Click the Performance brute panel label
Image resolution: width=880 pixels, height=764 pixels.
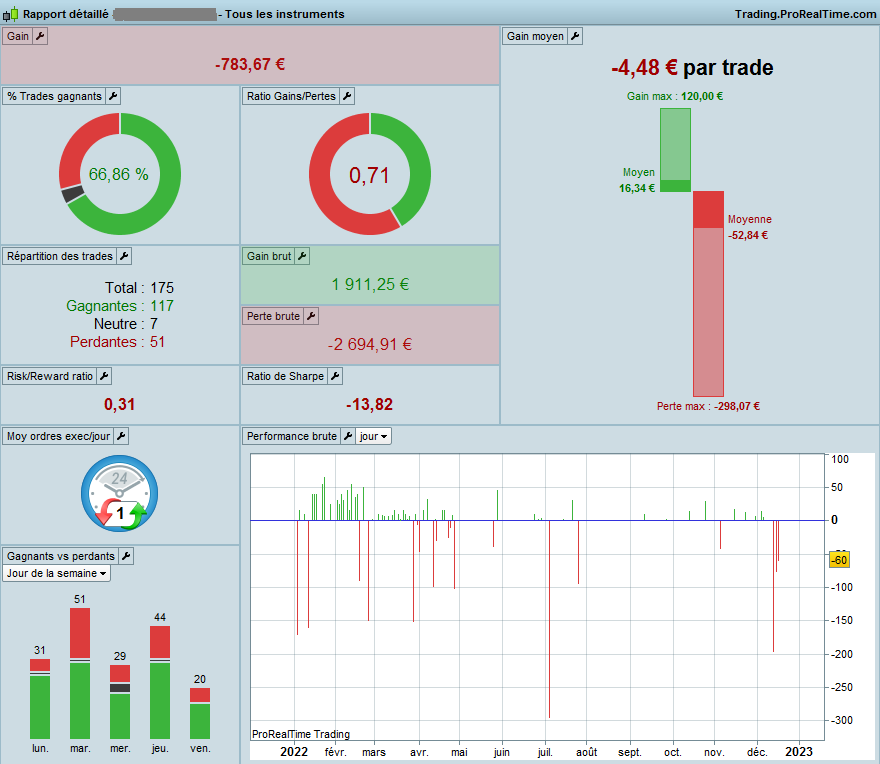pos(291,436)
